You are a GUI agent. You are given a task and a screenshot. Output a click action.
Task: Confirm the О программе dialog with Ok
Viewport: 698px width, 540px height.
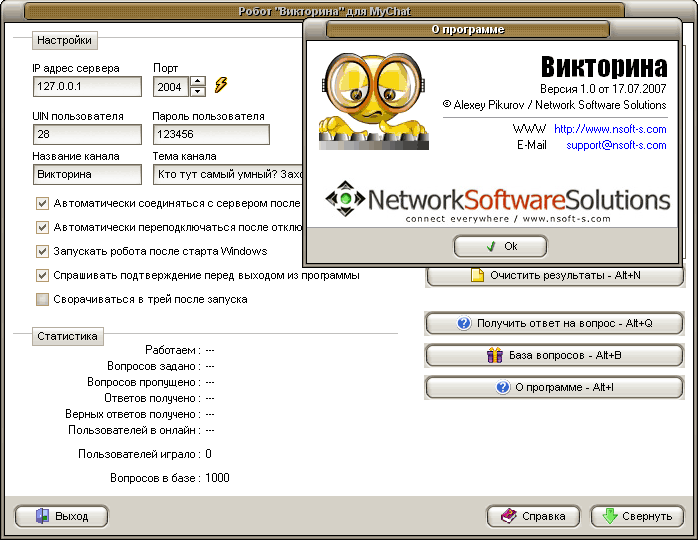[x=500, y=247]
